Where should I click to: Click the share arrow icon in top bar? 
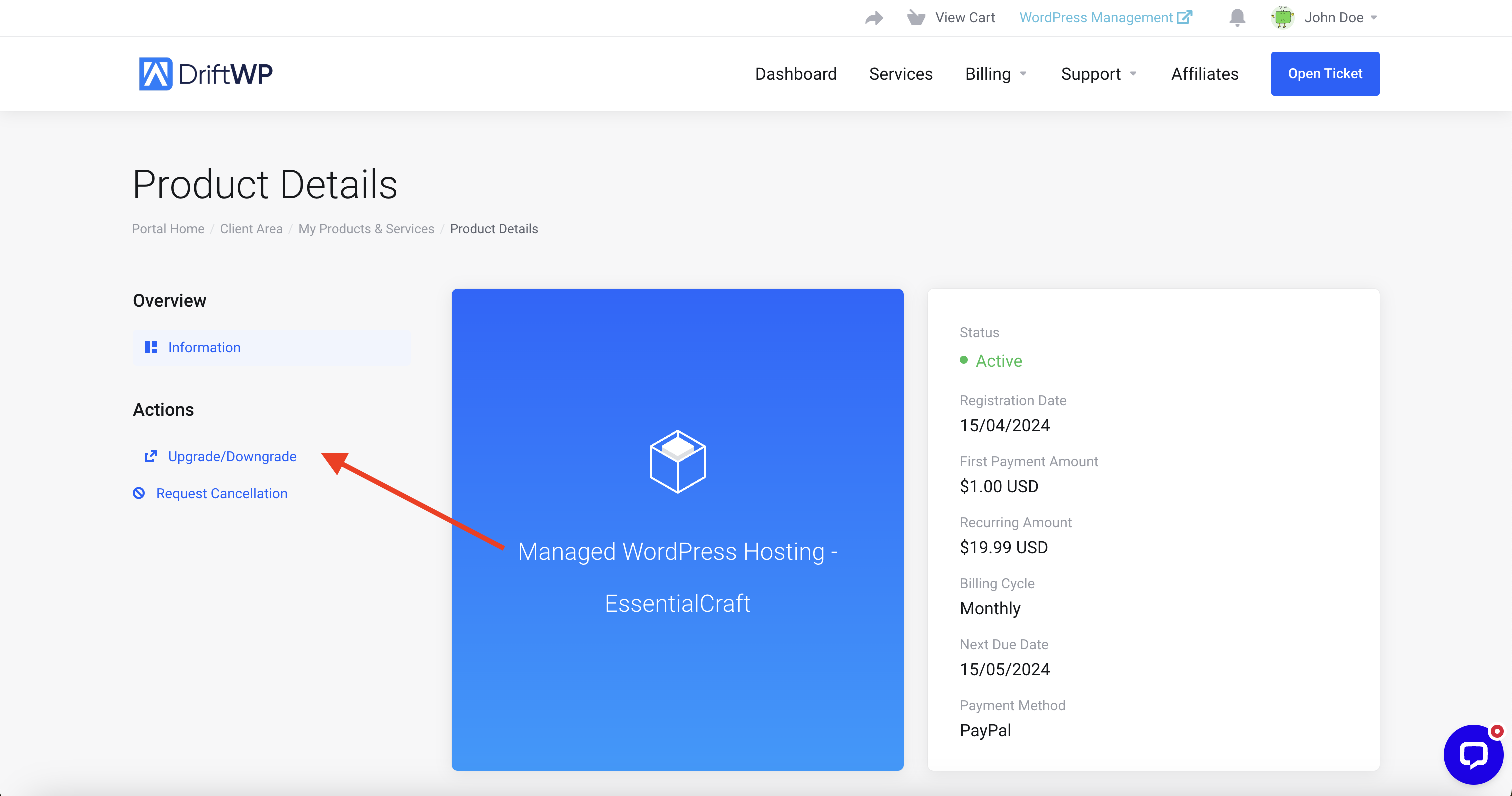pos(874,18)
